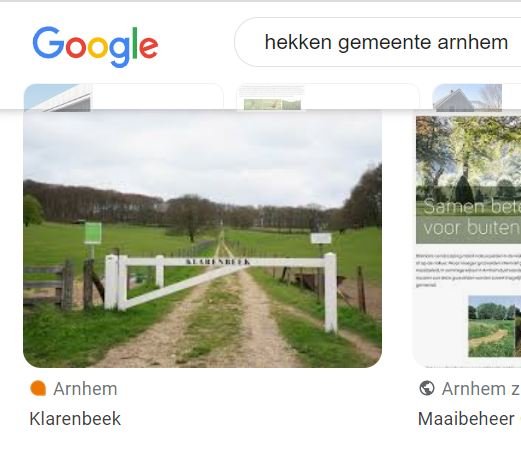Image resolution: width=521 pixels, height=456 pixels.
Task: Open the Klarenbeek gate image result
Action: (202, 239)
